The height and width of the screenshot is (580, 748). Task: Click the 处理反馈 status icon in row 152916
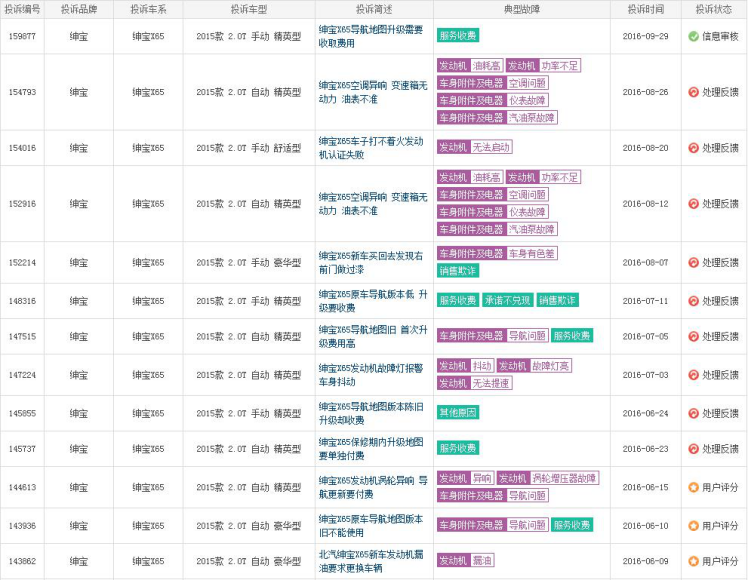(x=694, y=204)
